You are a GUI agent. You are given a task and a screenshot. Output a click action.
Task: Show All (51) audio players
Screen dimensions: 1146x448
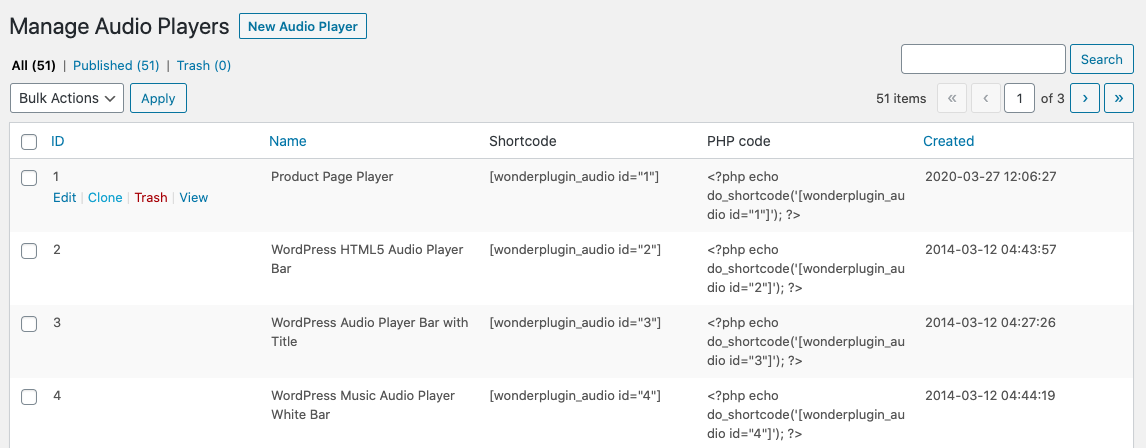pos(33,66)
